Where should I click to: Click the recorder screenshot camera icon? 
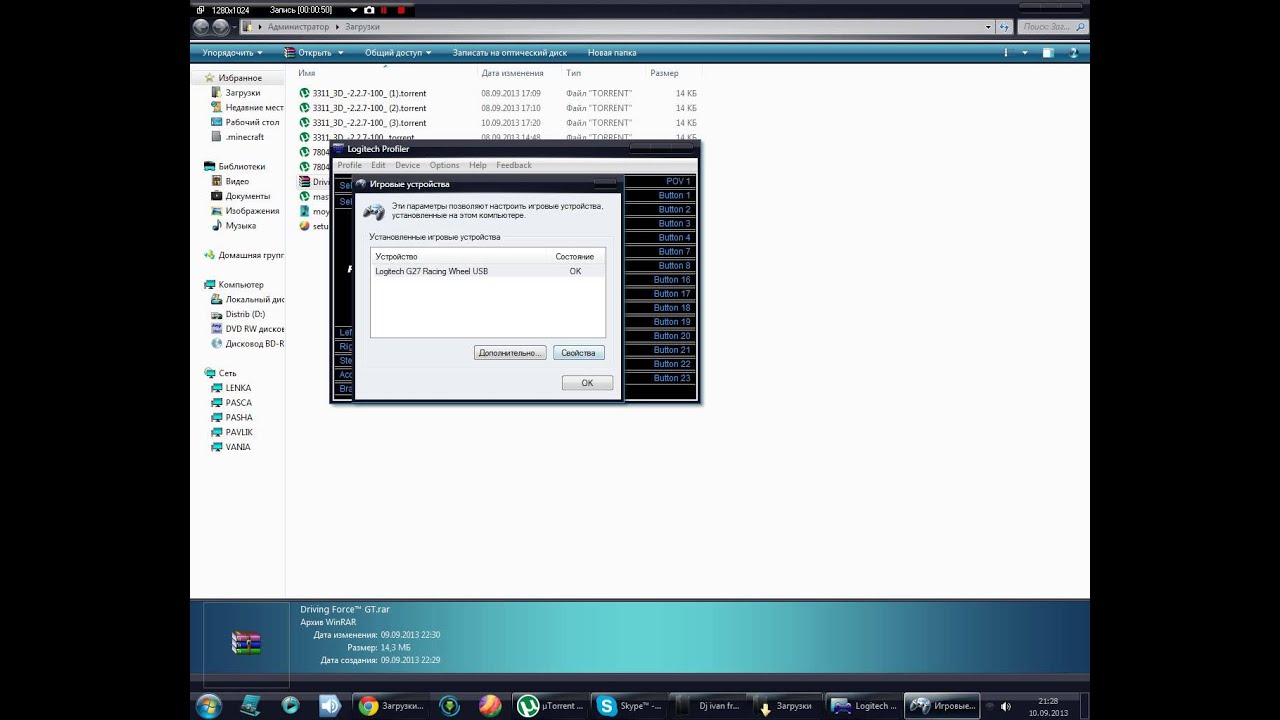pyautogui.click(x=369, y=9)
